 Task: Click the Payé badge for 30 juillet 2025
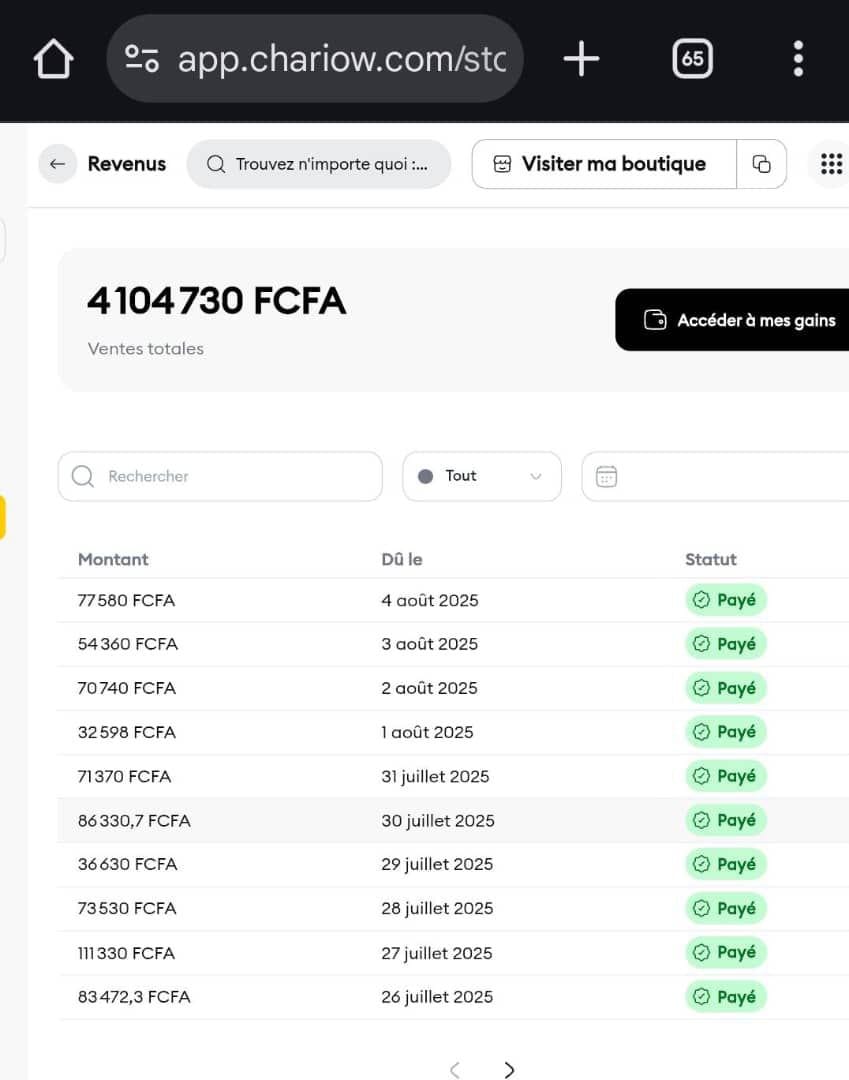coord(725,820)
